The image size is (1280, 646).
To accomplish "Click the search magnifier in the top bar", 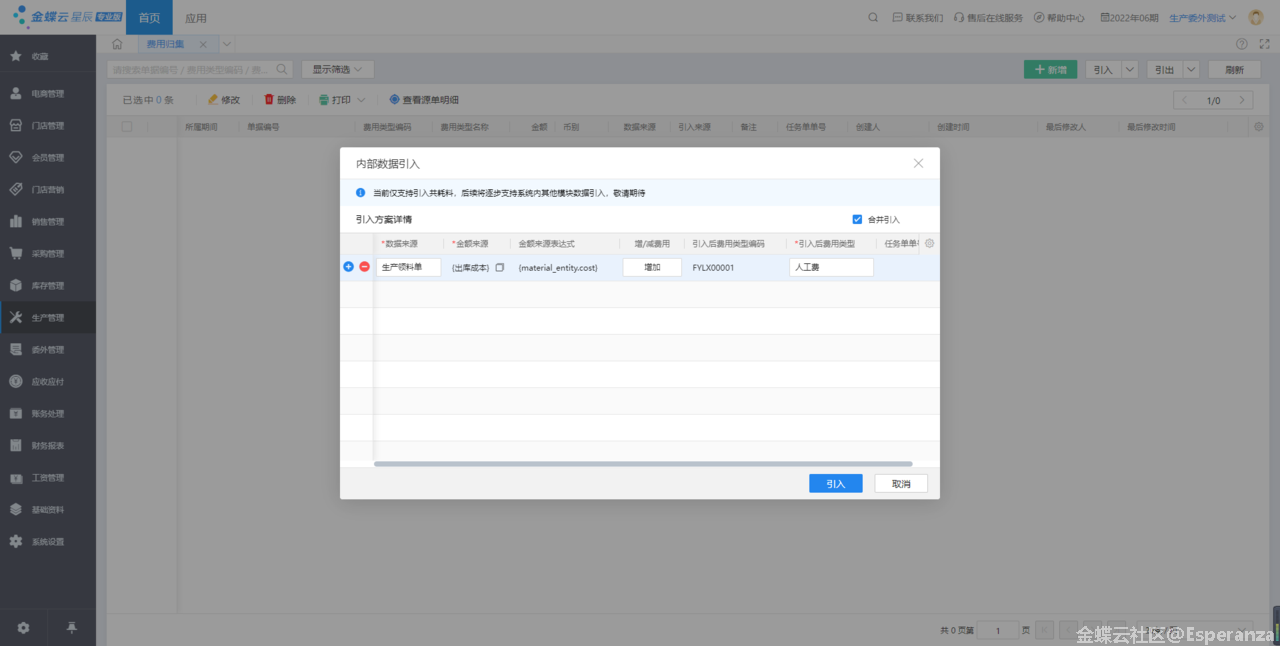I will pyautogui.click(x=873, y=17).
